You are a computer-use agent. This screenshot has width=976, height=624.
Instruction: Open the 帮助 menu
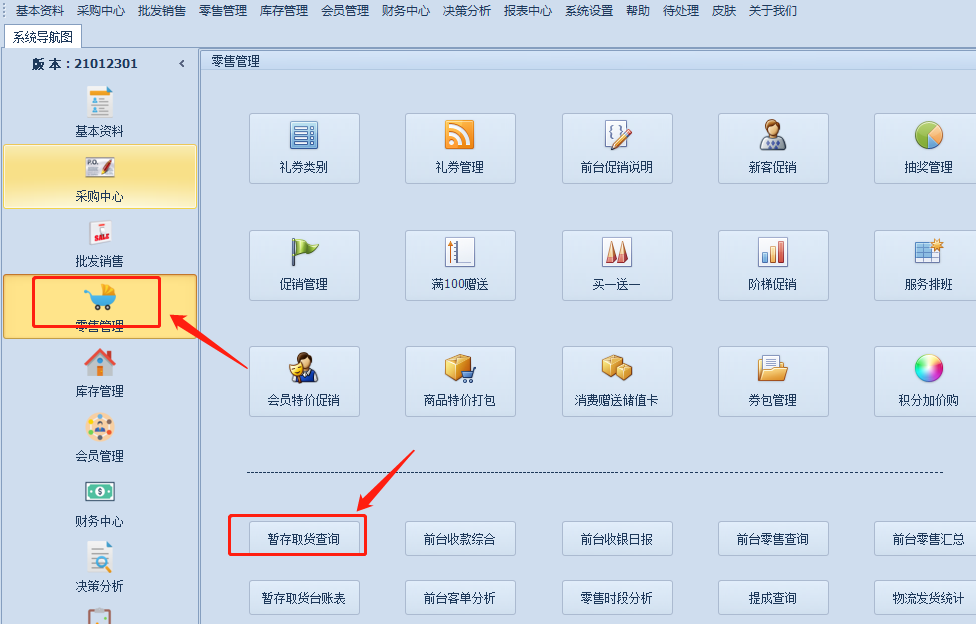tap(638, 11)
